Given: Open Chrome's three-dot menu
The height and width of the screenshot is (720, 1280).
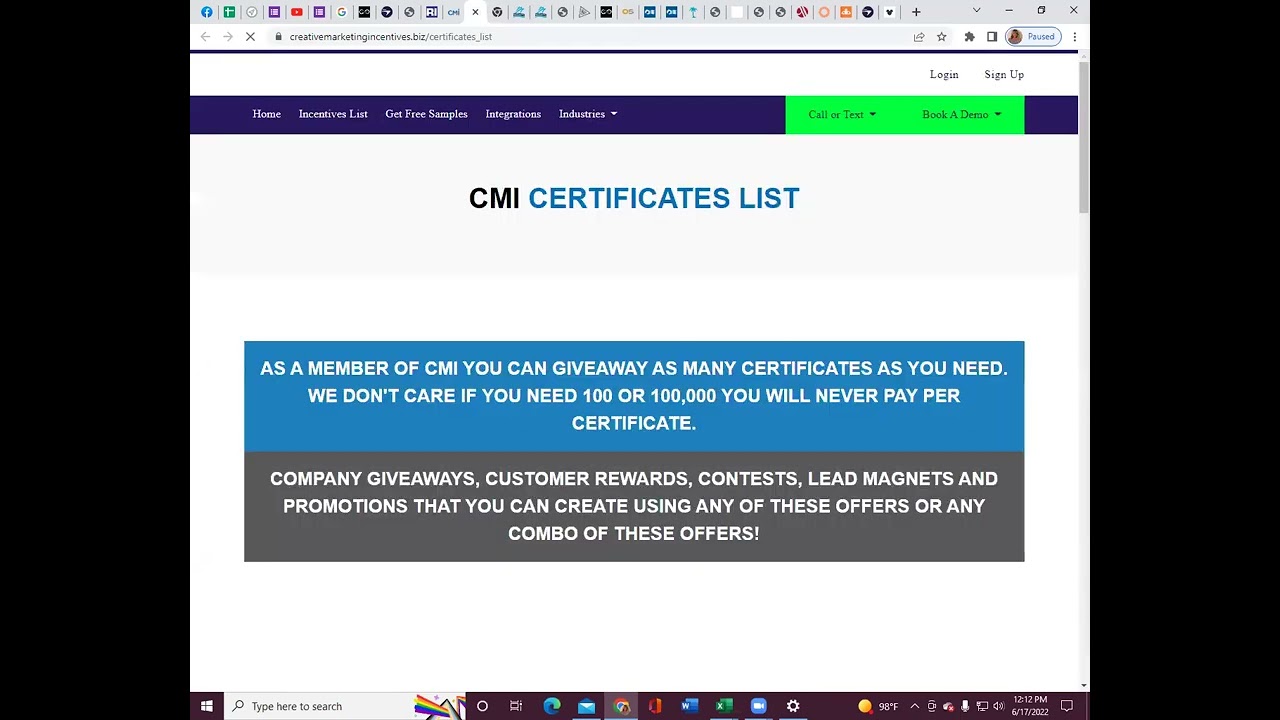Looking at the screenshot, I should point(1075,37).
